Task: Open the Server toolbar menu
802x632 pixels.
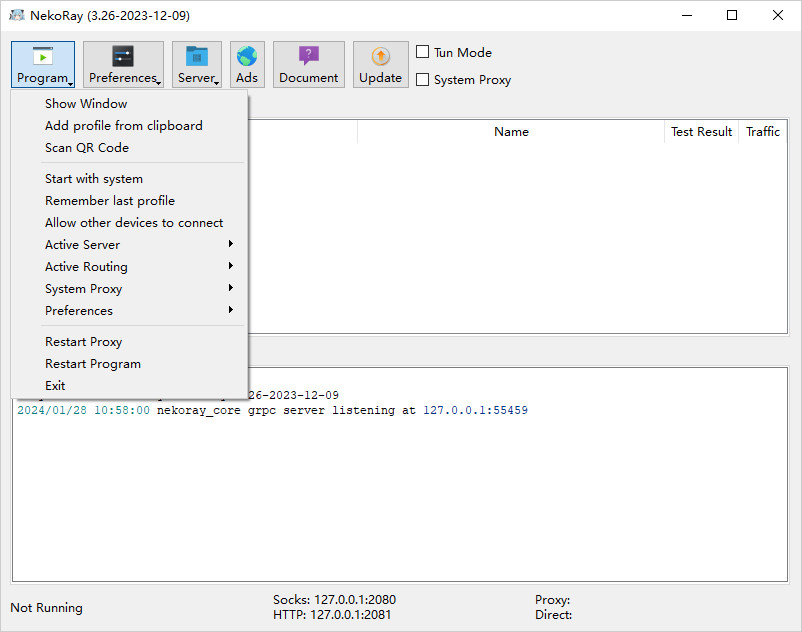Action: (x=197, y=64)
